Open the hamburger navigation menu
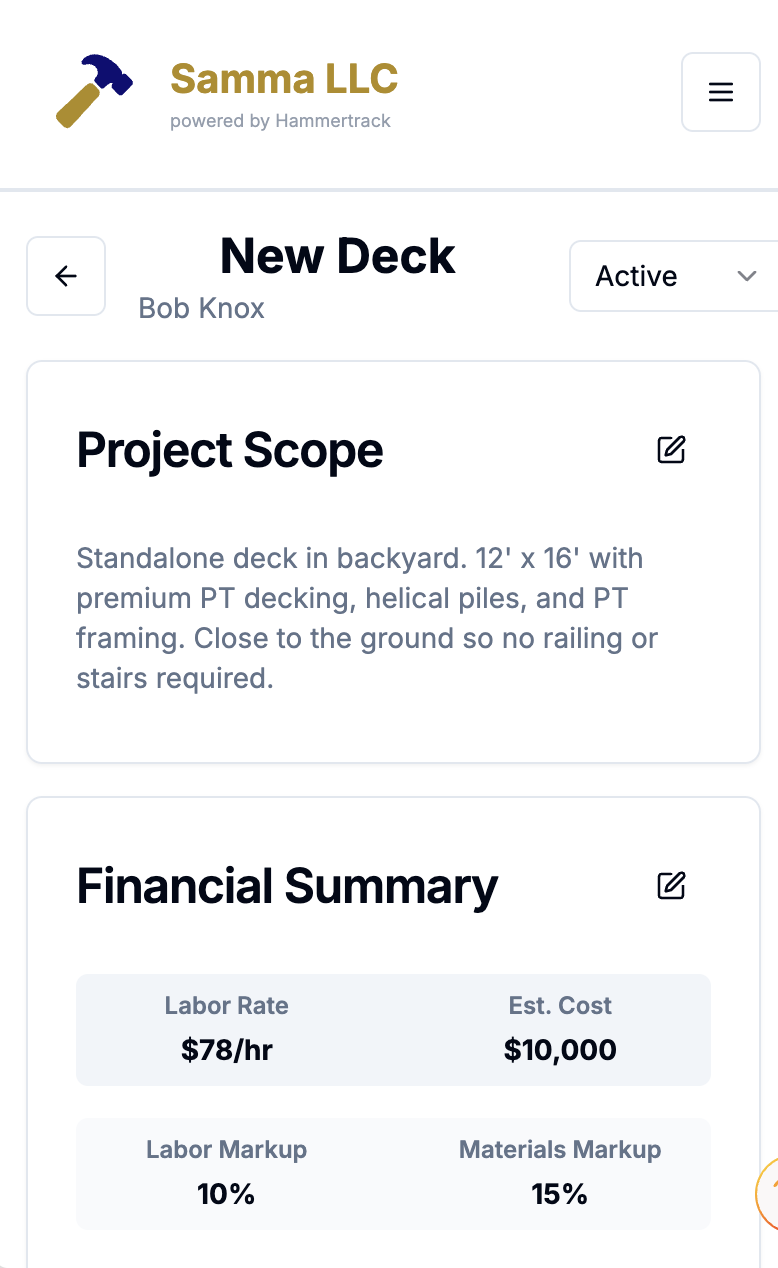The width and height of the screenshot is (778, 1268). [720, 92]
